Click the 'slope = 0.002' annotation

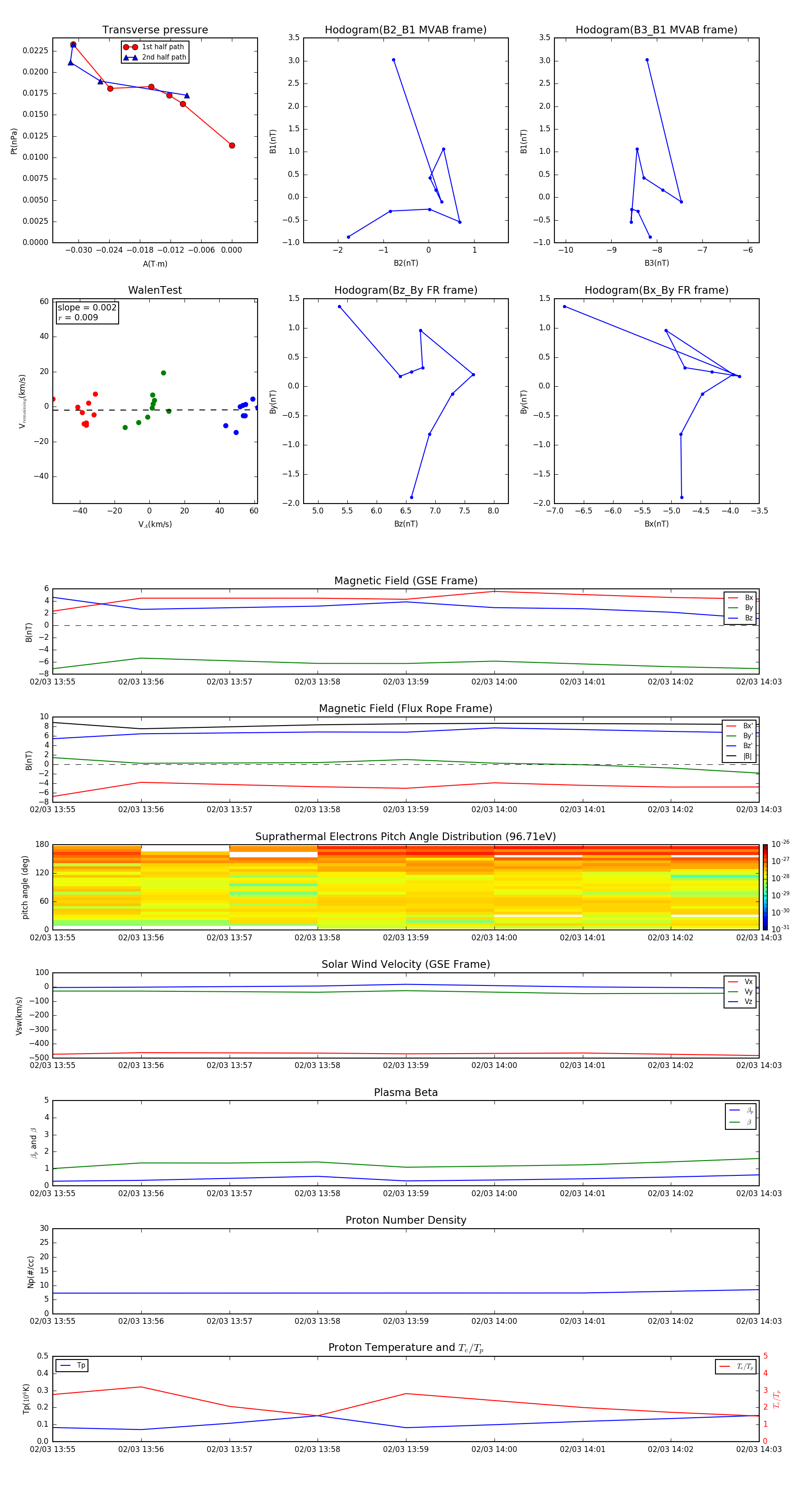(87, 308)
